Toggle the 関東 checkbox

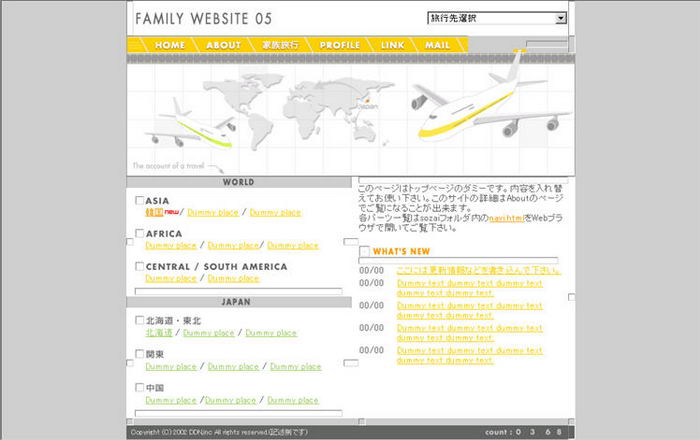click(x=139, y=355)
